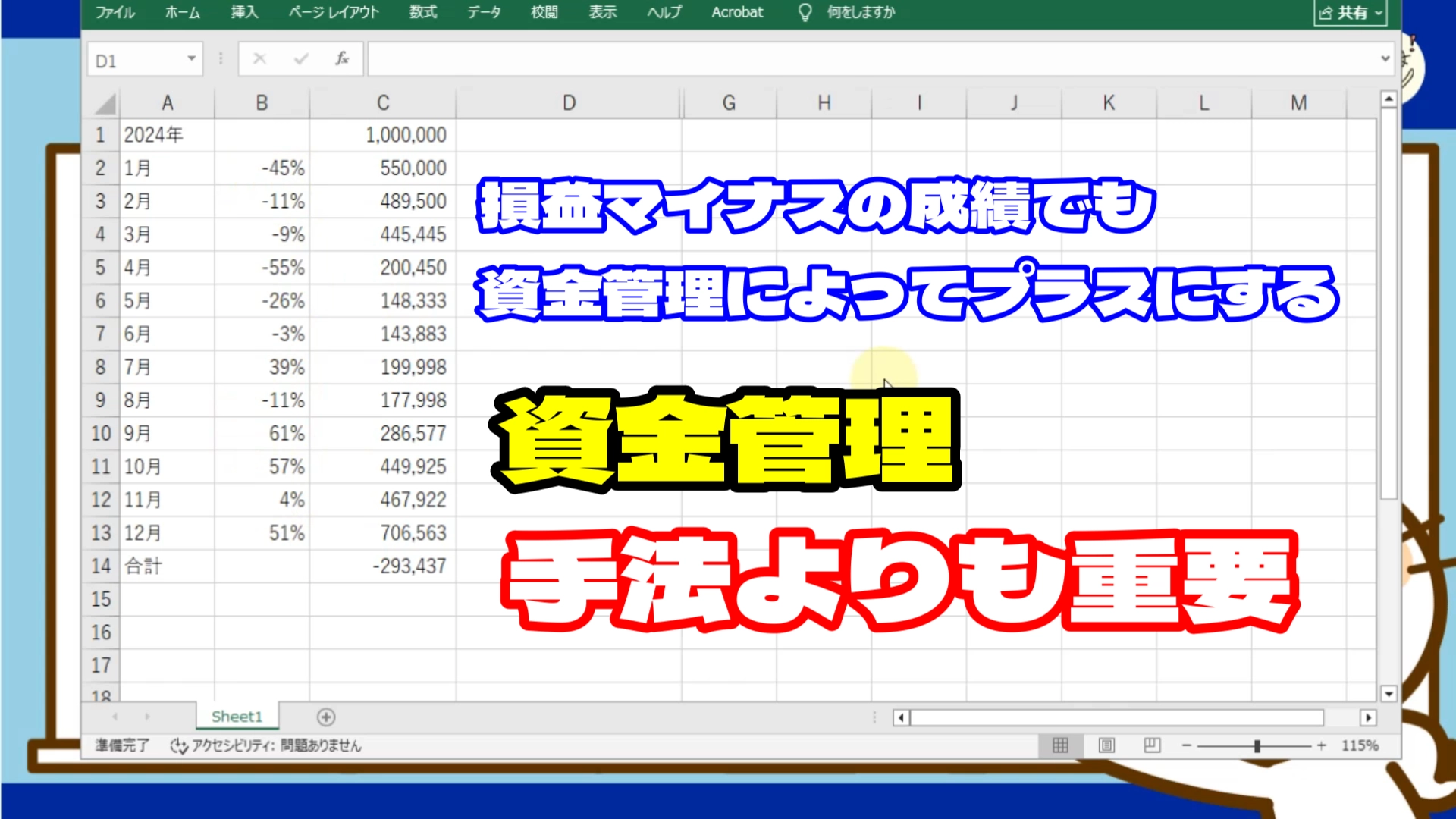
Task: Click the Cancel X icon in formula bar
Action: [259, 58]
